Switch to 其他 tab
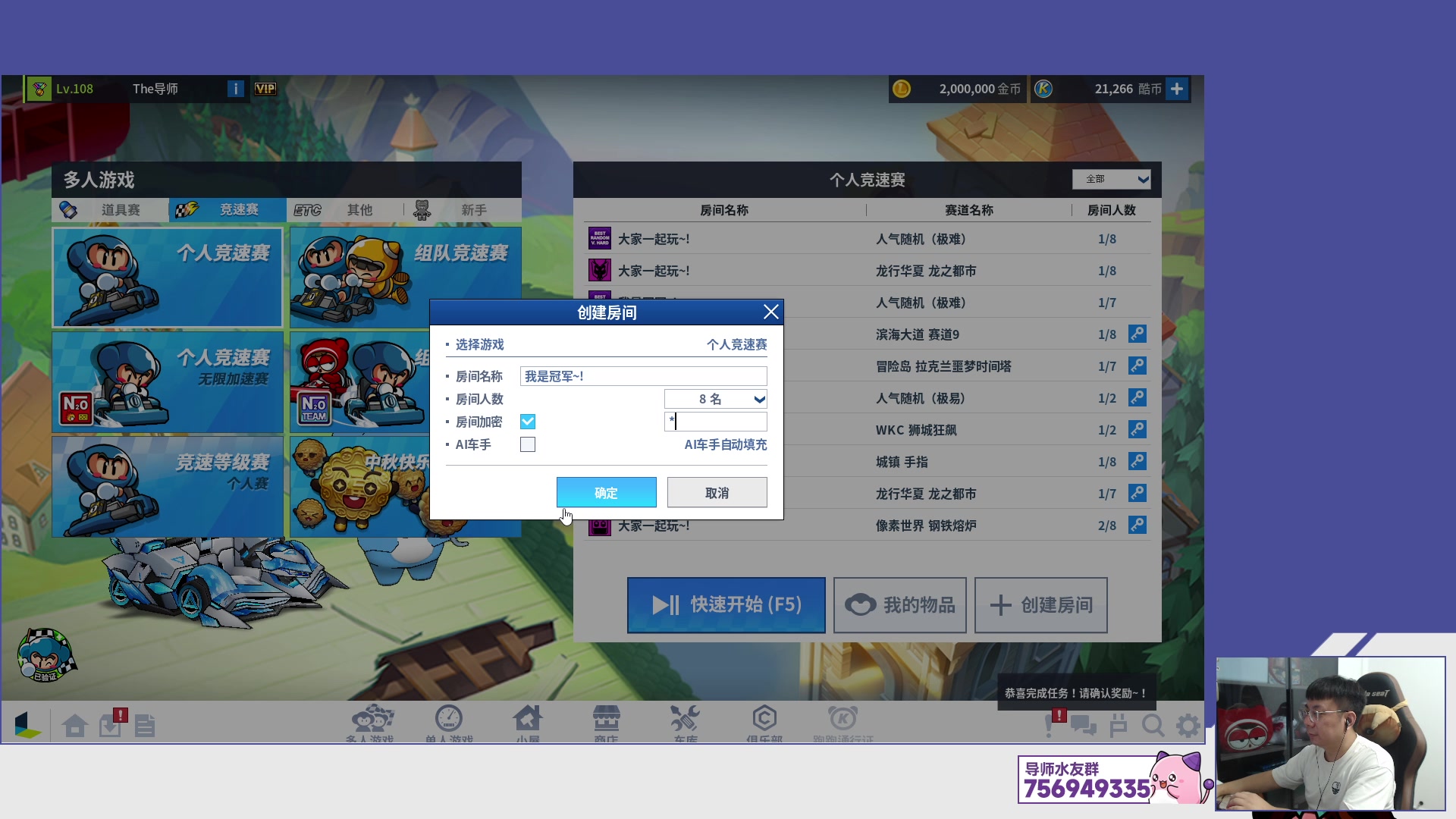 point(345,210)
